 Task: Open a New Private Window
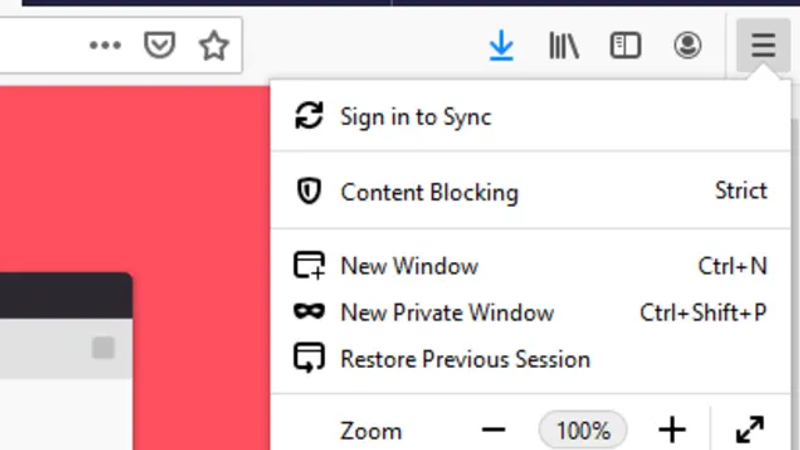click(447, 312)
